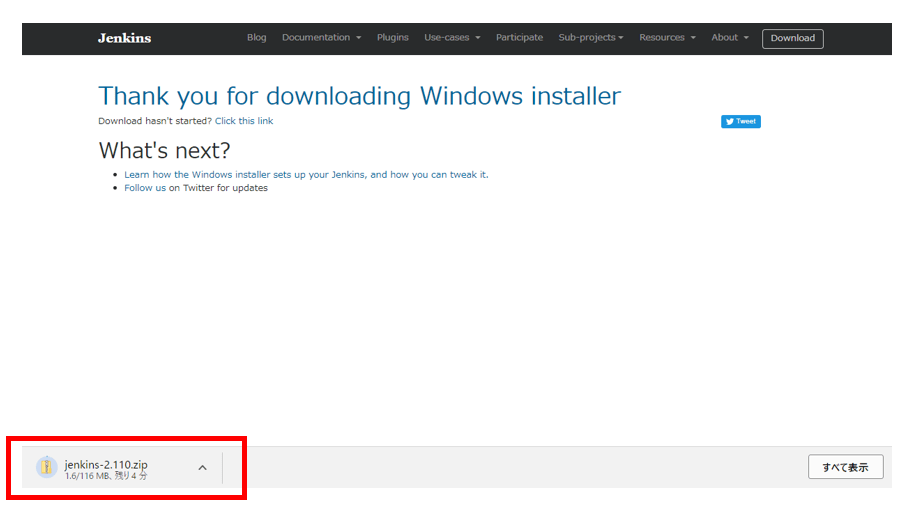Click the 'Click this link' download link
Viewport: 909px width, 510px height.
click(x=244, y=121)
